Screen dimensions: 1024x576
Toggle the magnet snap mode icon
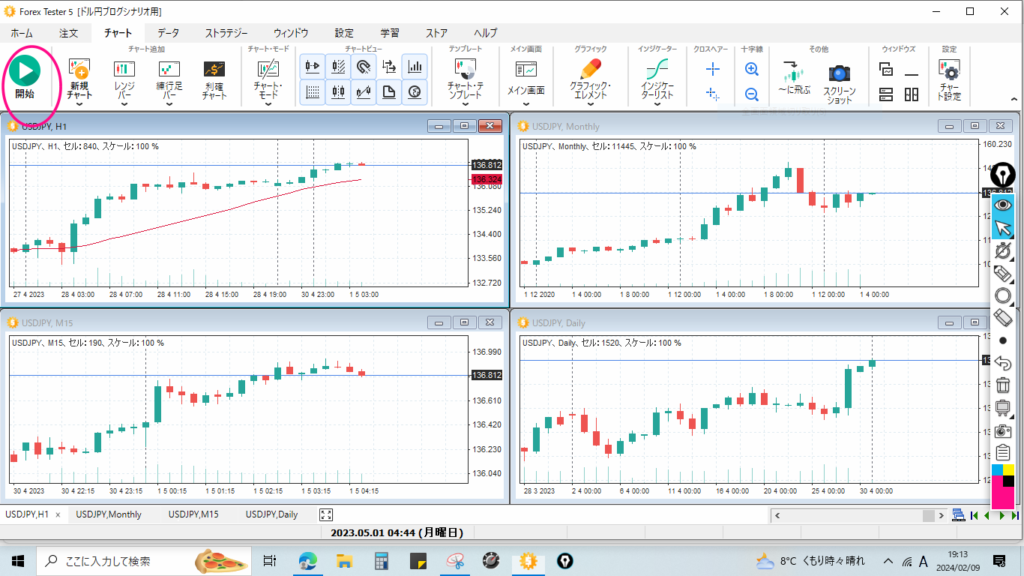pyautogui.click(x=364, y=67)
